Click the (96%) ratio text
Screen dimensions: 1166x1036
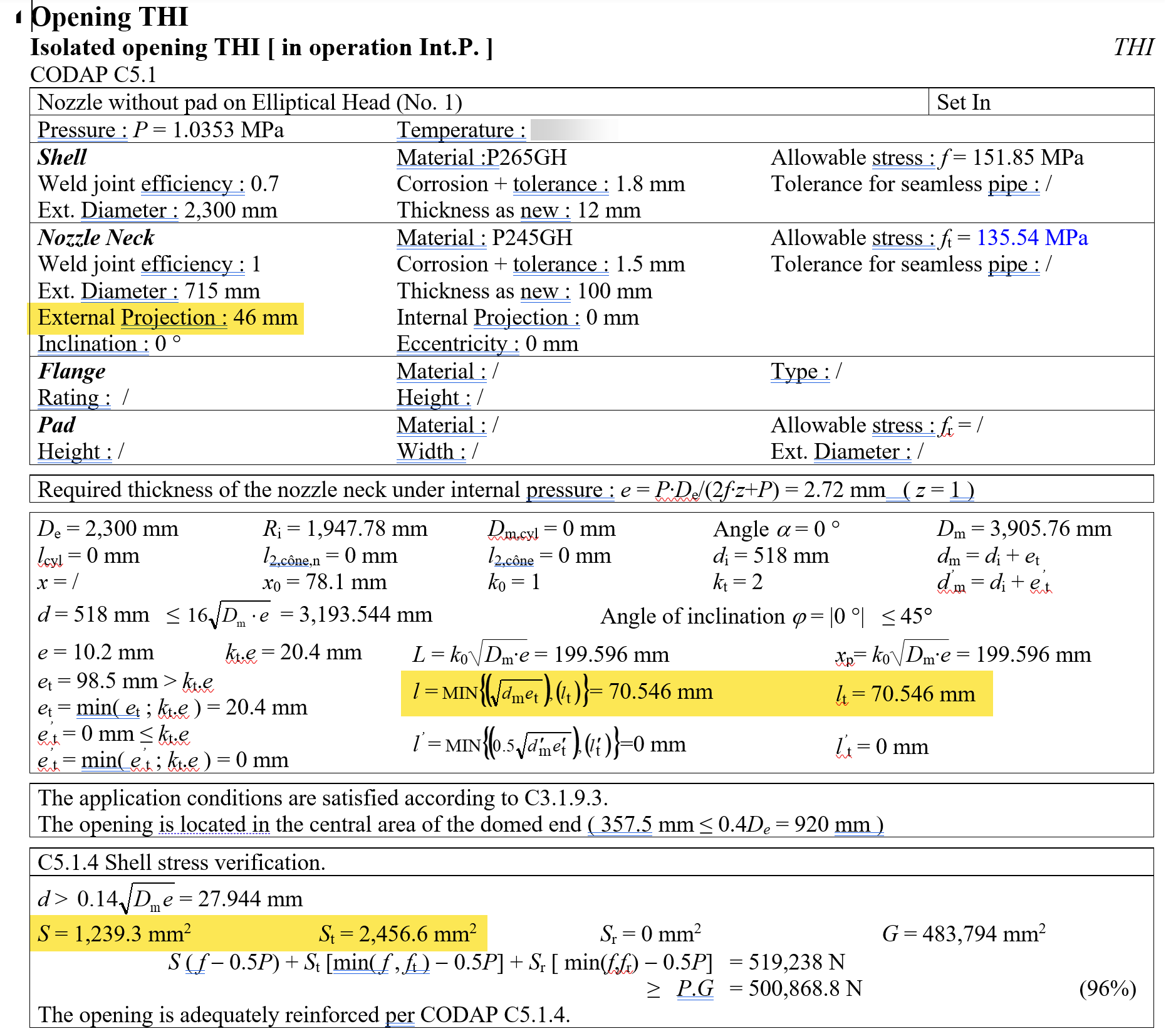pos(1107,989)
